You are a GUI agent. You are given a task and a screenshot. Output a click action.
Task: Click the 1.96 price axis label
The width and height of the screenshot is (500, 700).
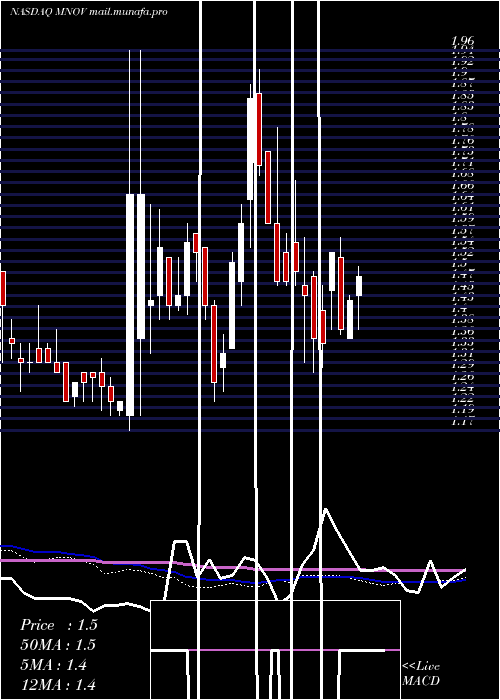click(462, 42)
